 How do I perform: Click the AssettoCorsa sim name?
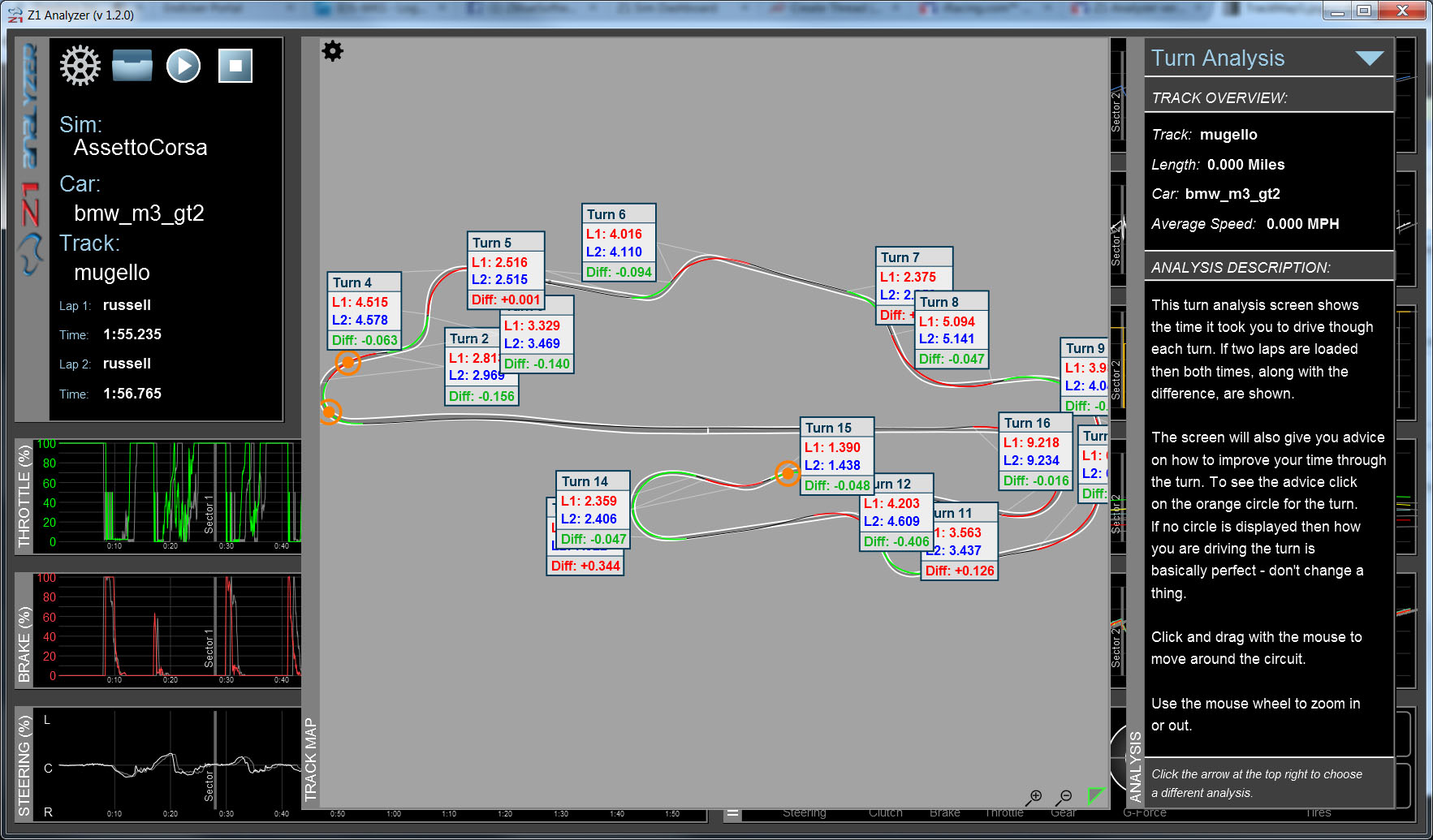[x=140, y=148]
